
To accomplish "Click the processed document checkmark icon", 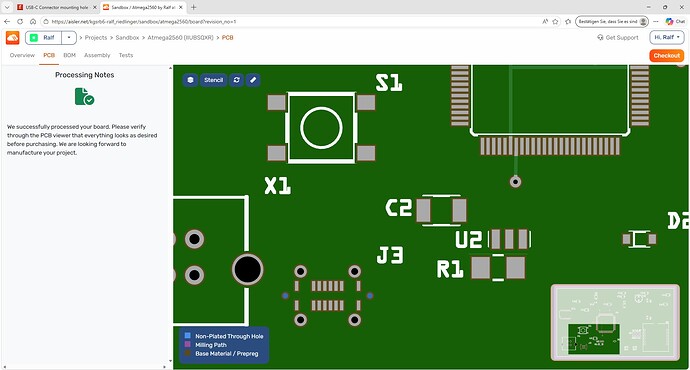I will (x=84, y=96).
